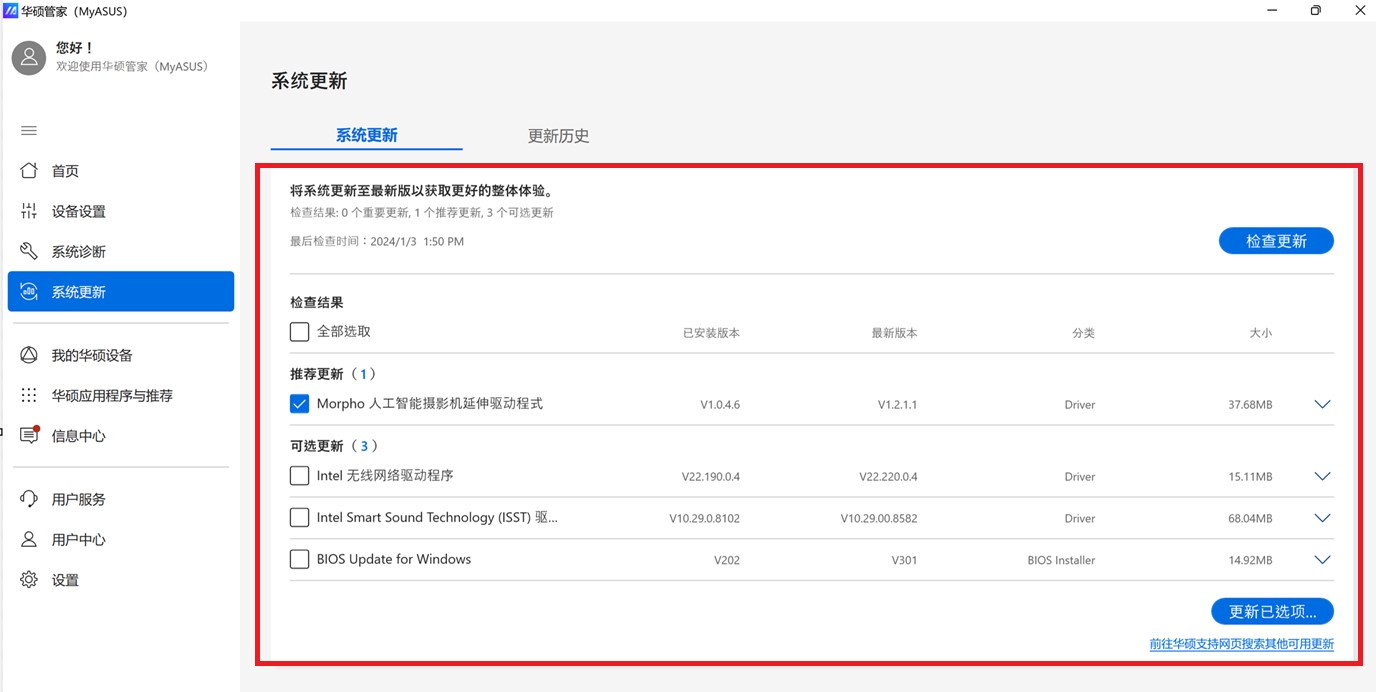Viewport: 1376px width, 692px height.
Task: Click the 用户服务 headset icon
Action: click(x=29, y=499)
